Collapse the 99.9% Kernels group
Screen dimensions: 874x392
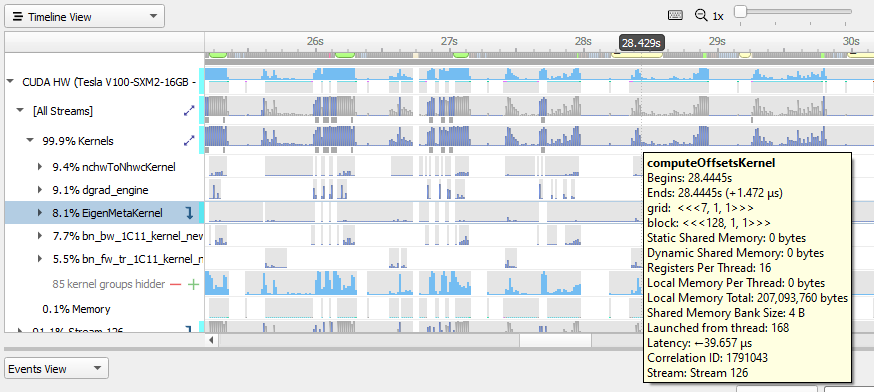pos(30,141)
